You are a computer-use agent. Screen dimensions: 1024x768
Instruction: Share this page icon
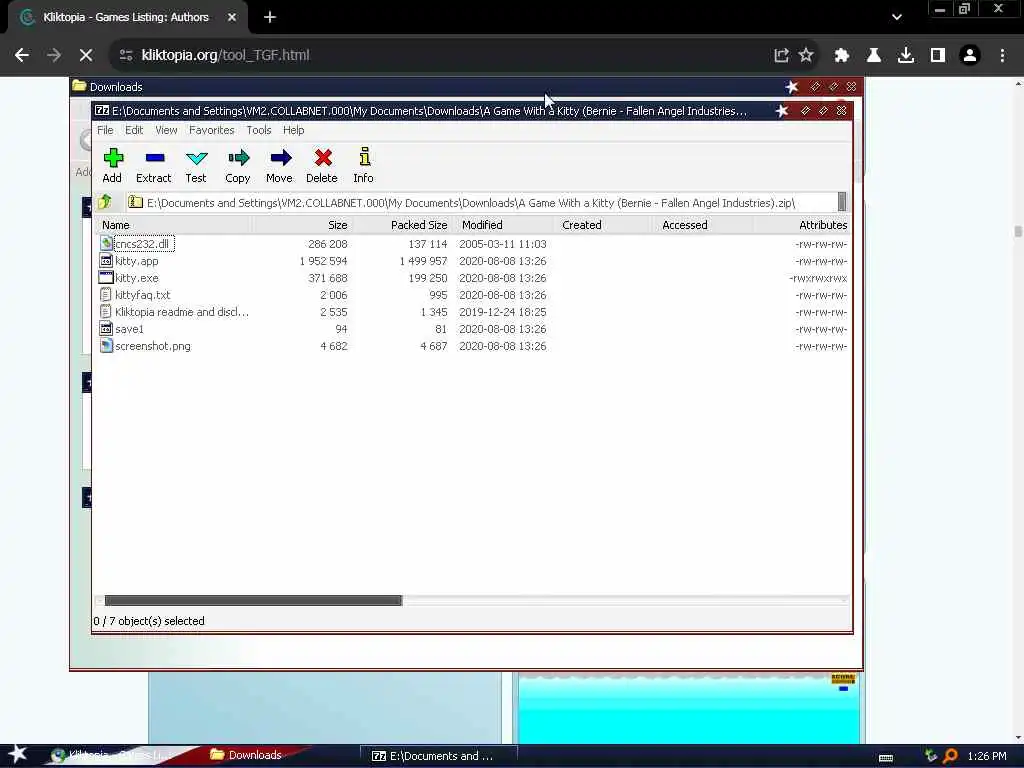coord(781,55)
